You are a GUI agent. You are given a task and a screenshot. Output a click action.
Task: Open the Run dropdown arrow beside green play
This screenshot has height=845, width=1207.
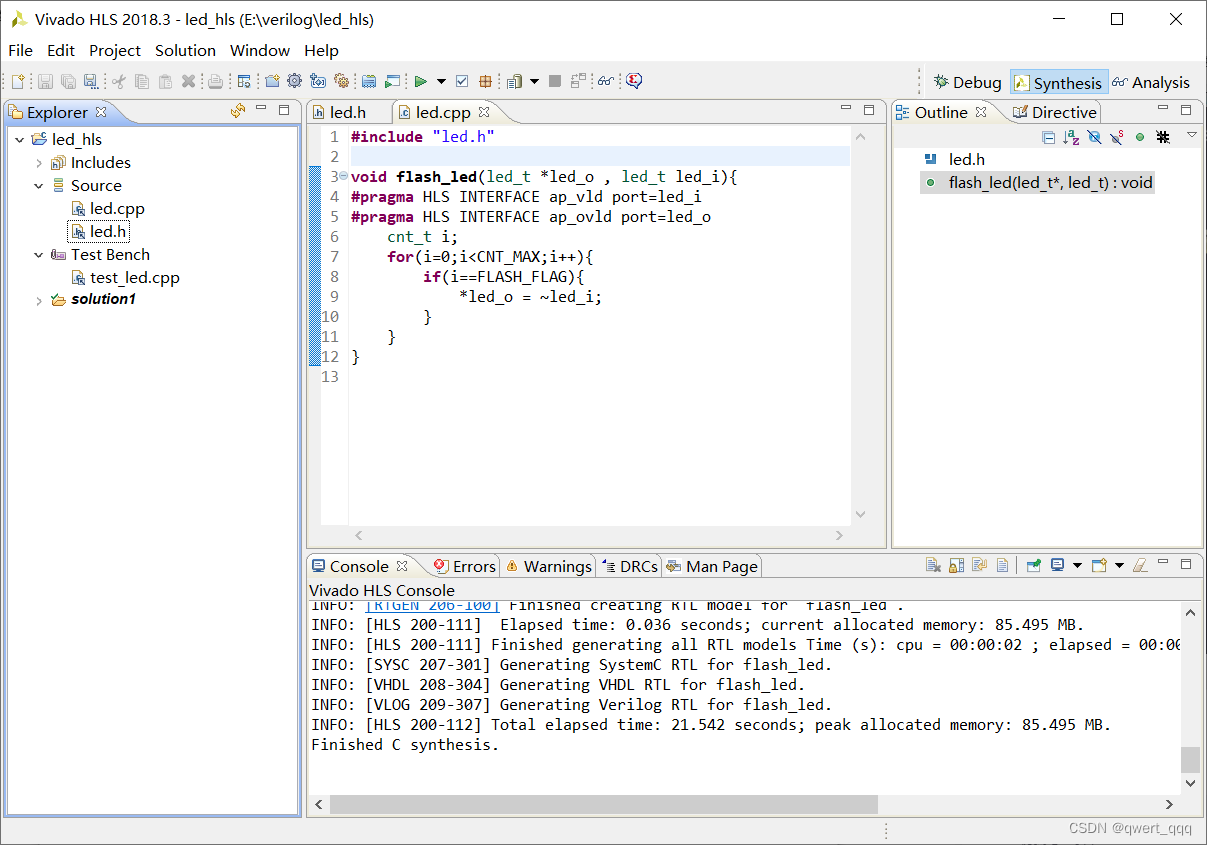441,81
